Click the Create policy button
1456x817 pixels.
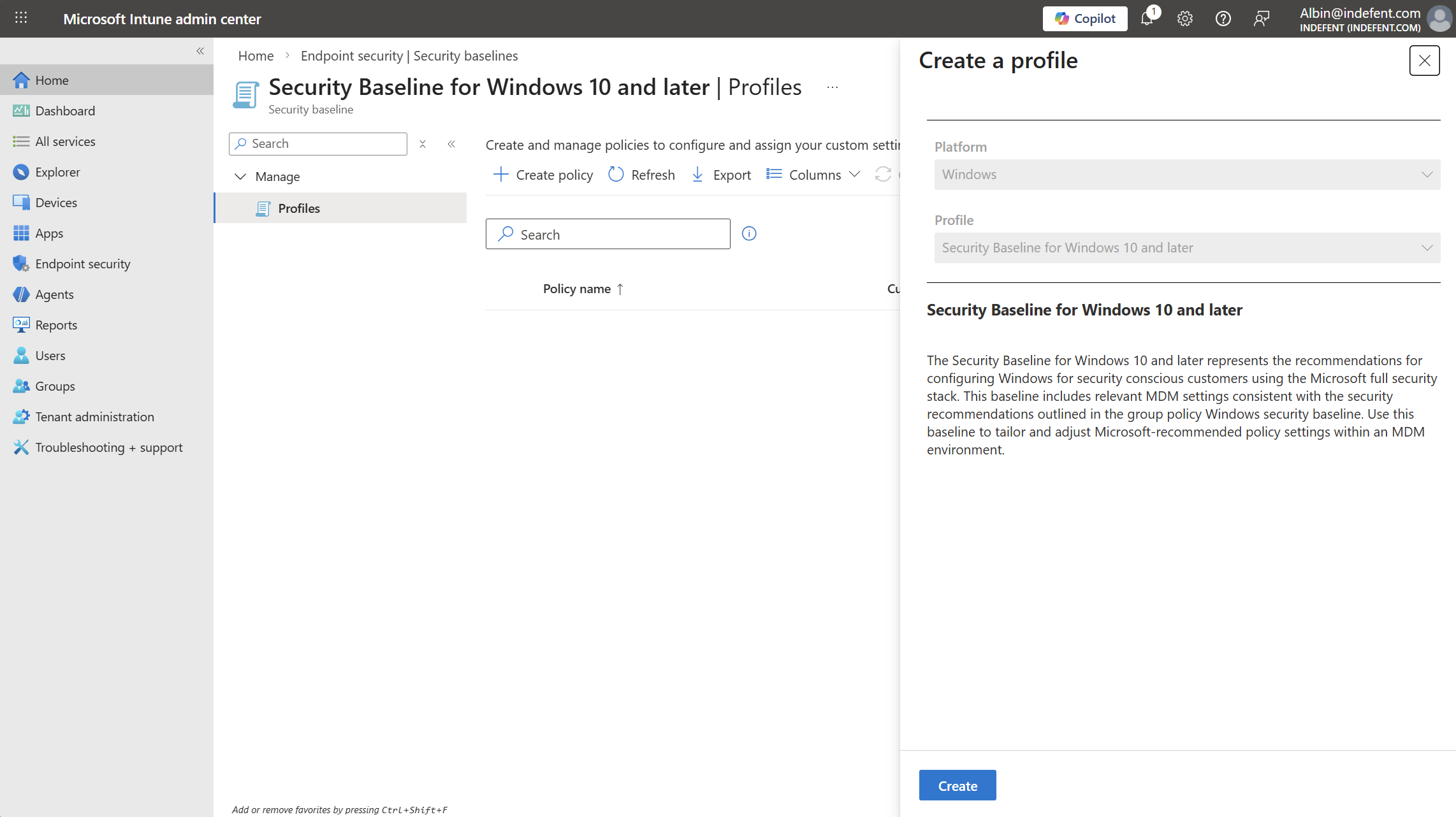543,175
